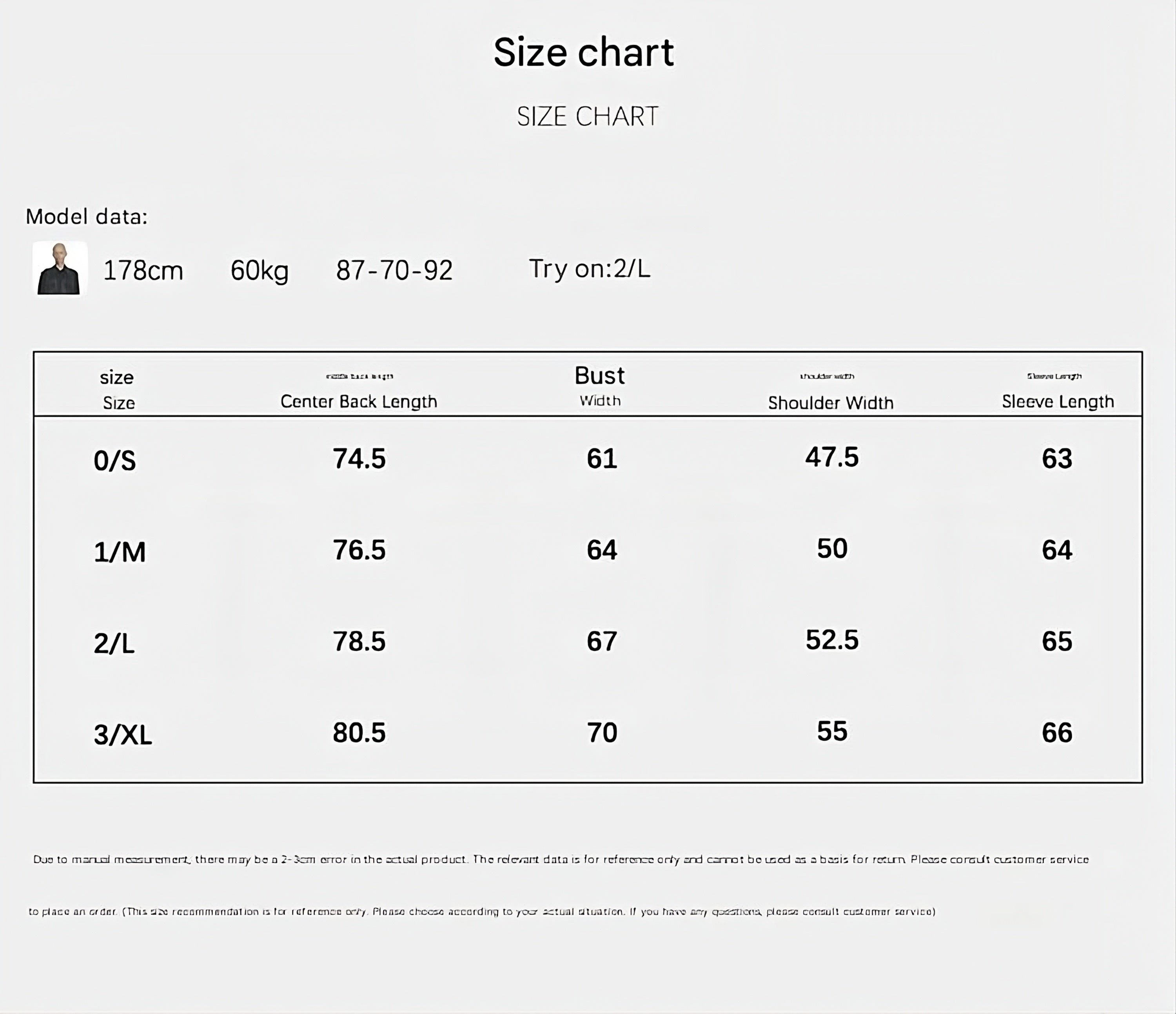Select the "Model data:" label
1176x1014 pixels.
pyautogui.click(x=86, y=216)
